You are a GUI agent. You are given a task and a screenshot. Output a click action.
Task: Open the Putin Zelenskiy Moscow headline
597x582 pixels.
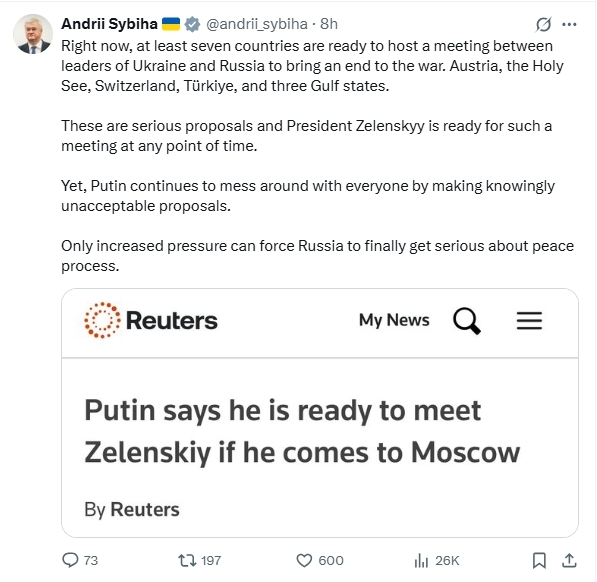click(302, 431)
